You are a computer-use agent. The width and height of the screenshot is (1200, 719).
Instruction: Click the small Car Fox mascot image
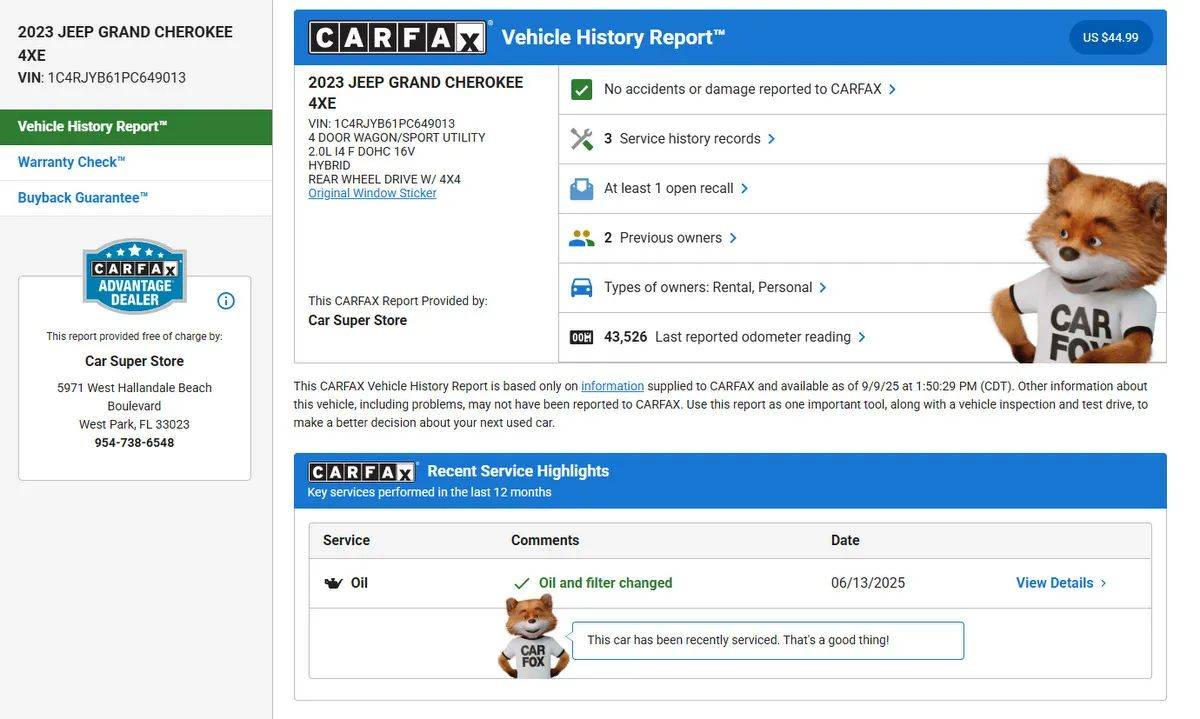[x=533, y=637]
